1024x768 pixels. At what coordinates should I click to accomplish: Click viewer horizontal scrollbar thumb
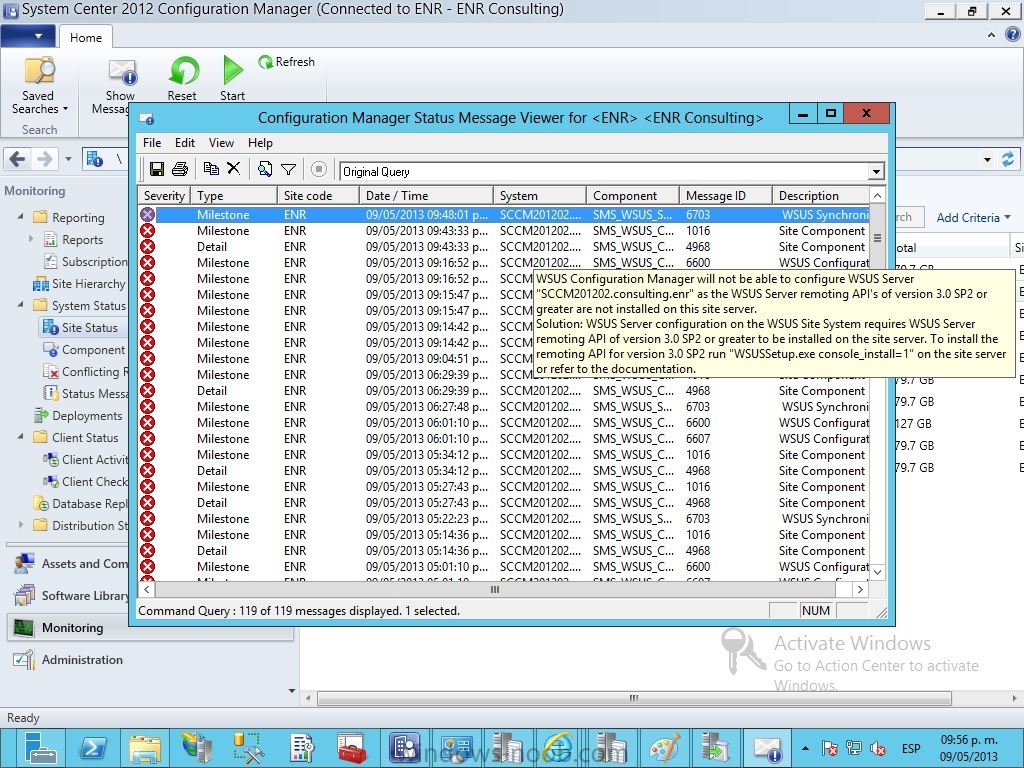tap(495, 590)
